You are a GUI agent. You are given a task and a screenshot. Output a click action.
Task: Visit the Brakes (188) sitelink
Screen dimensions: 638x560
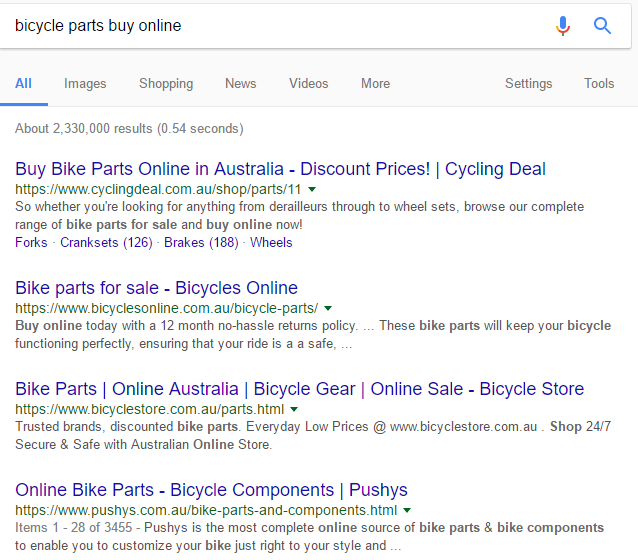[x=201, y=243]
